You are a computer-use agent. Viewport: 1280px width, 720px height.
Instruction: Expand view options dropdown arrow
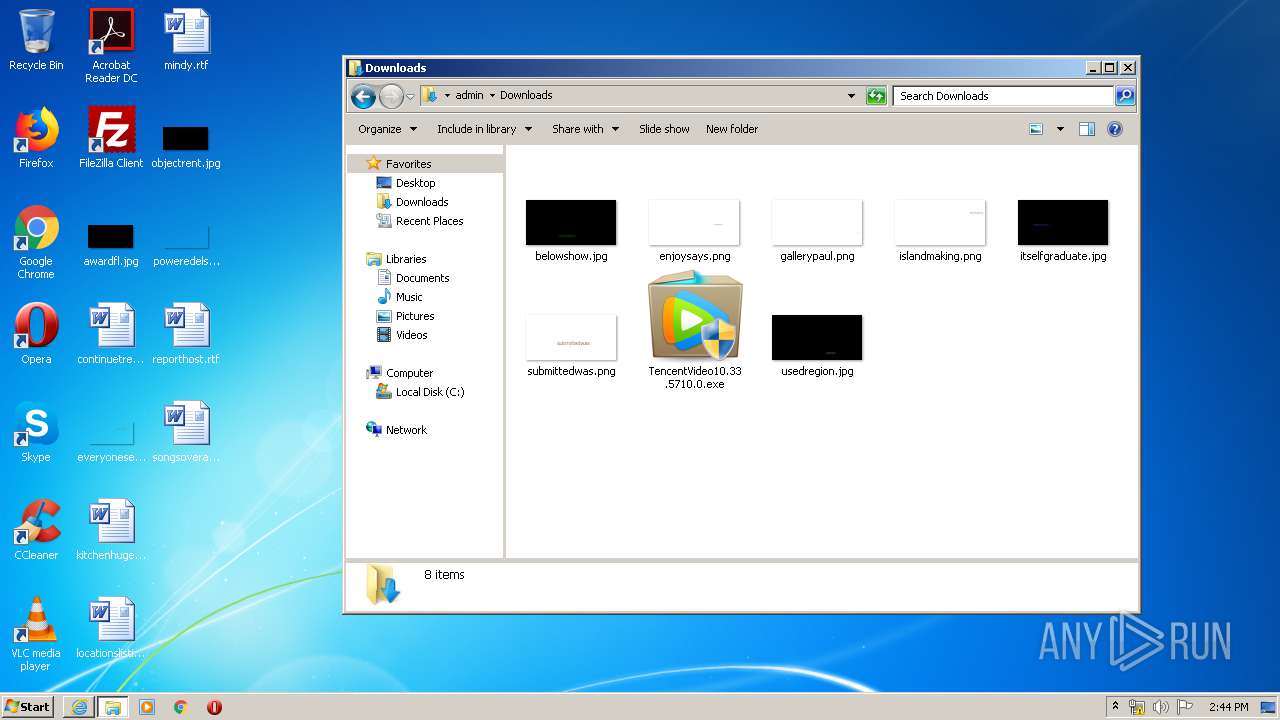(x=1060, y=129)
